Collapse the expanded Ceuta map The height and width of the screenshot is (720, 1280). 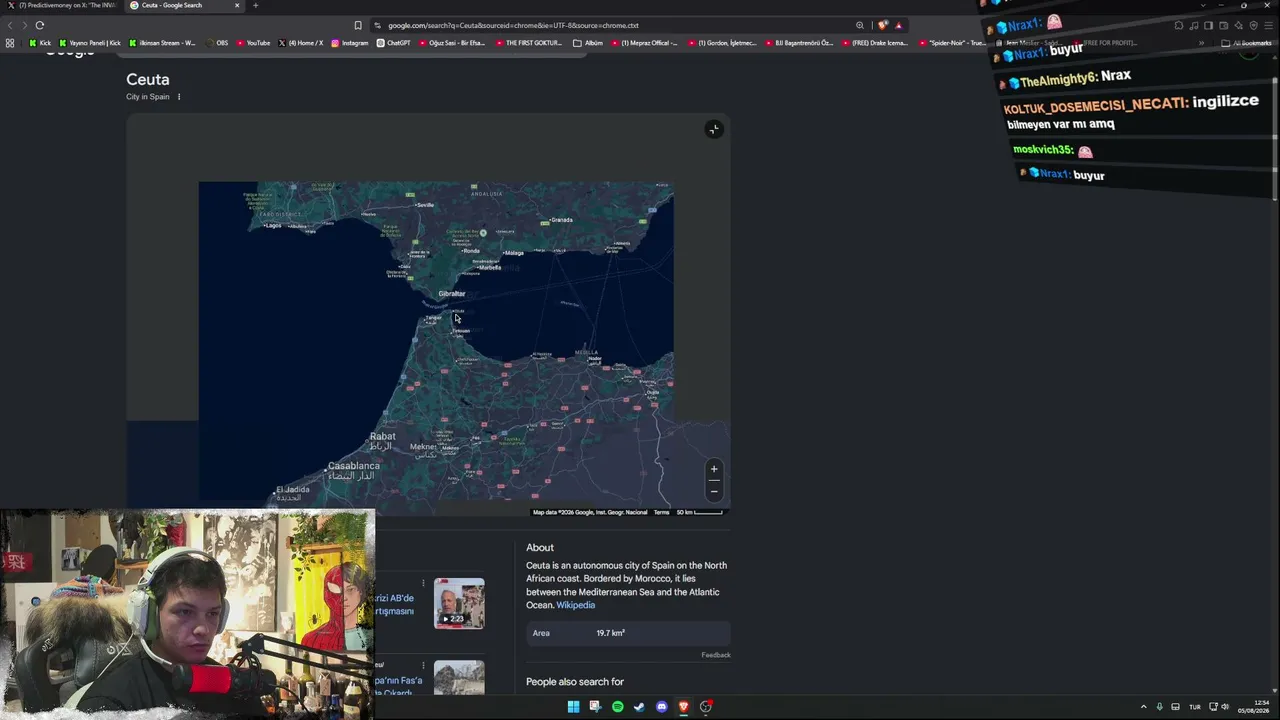pyautogui.click(x=713, y=129)
